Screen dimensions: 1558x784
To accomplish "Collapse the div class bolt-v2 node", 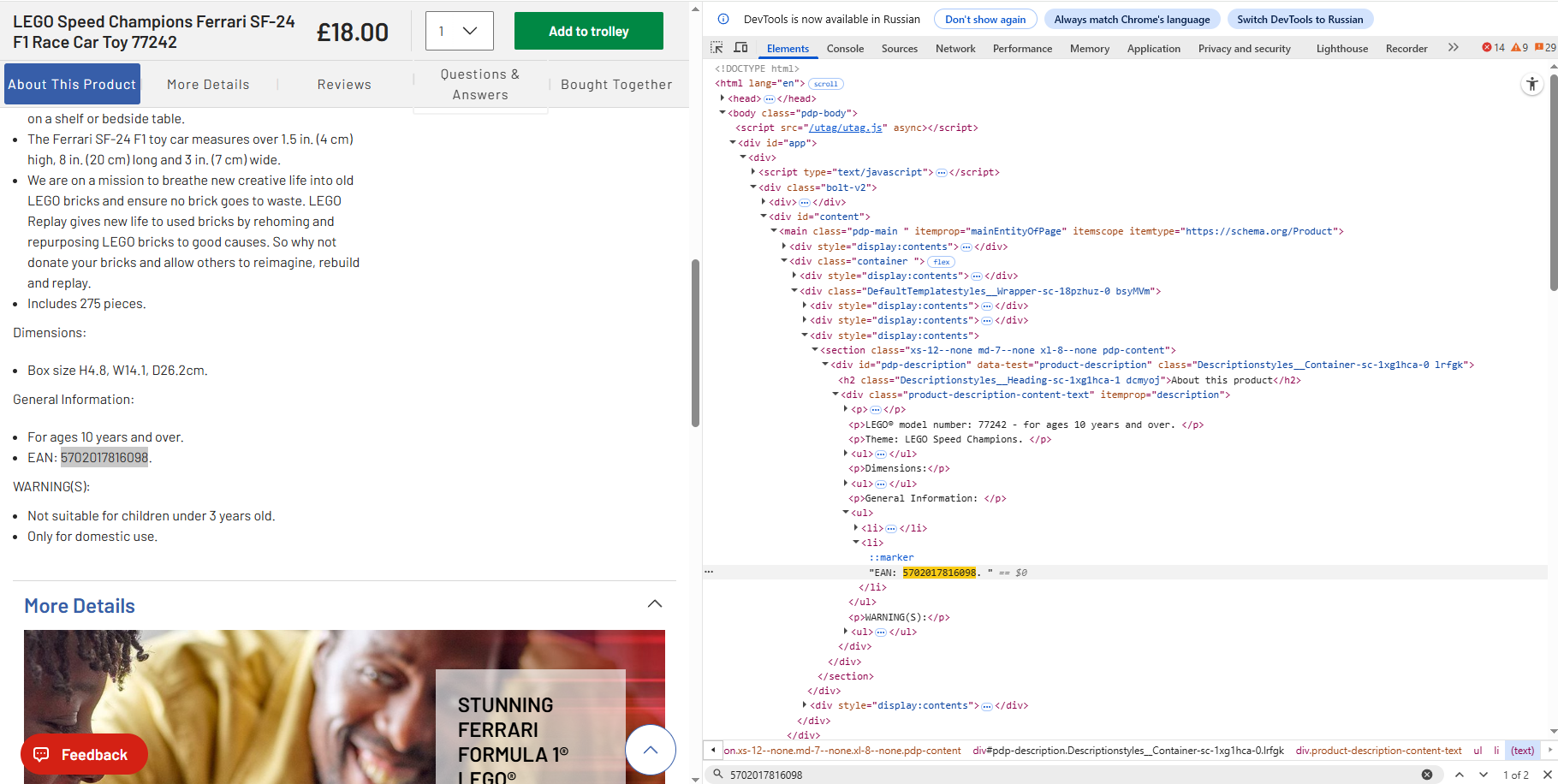I will 753,187.
